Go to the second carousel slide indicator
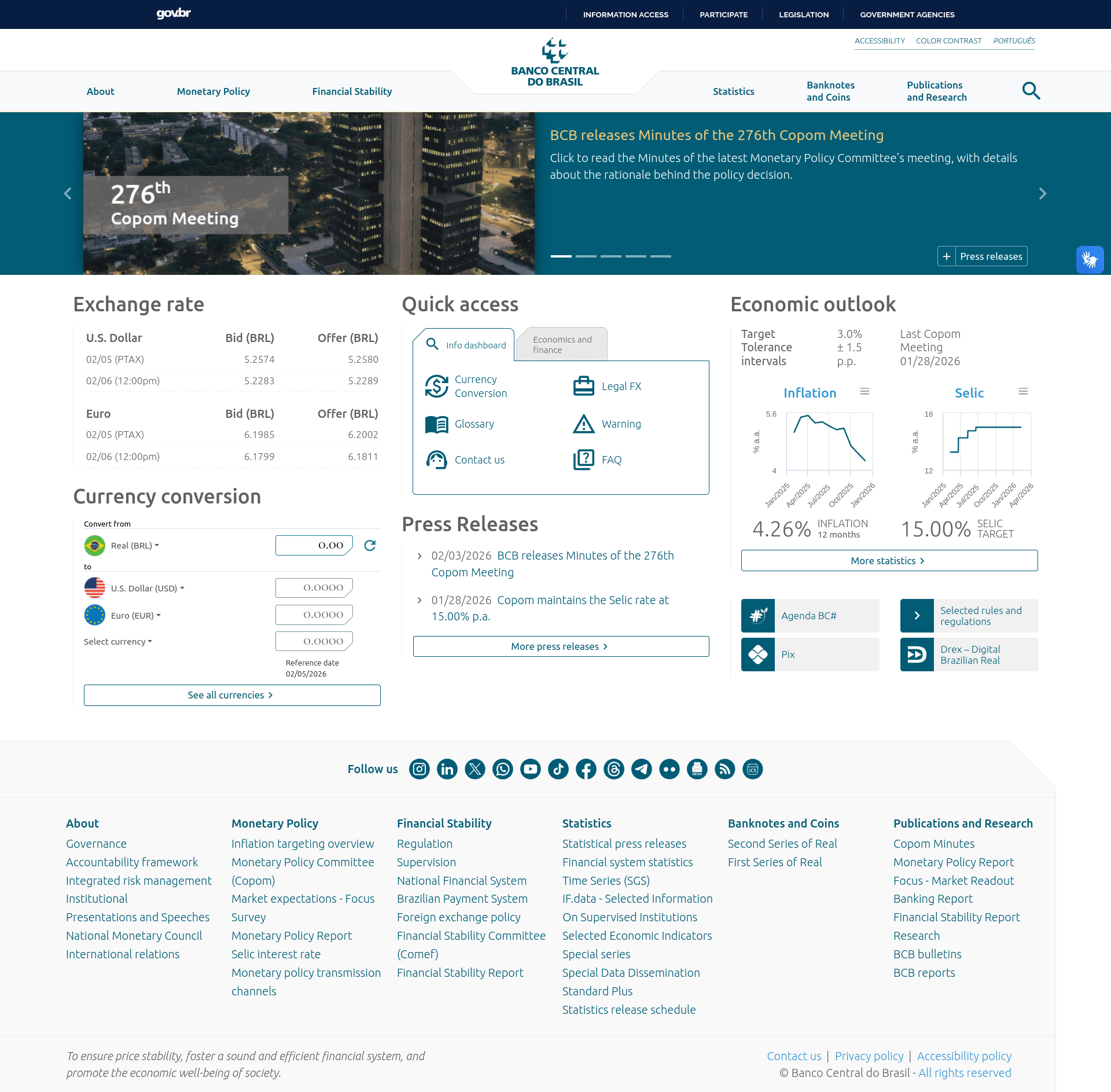 click(586, 256)
